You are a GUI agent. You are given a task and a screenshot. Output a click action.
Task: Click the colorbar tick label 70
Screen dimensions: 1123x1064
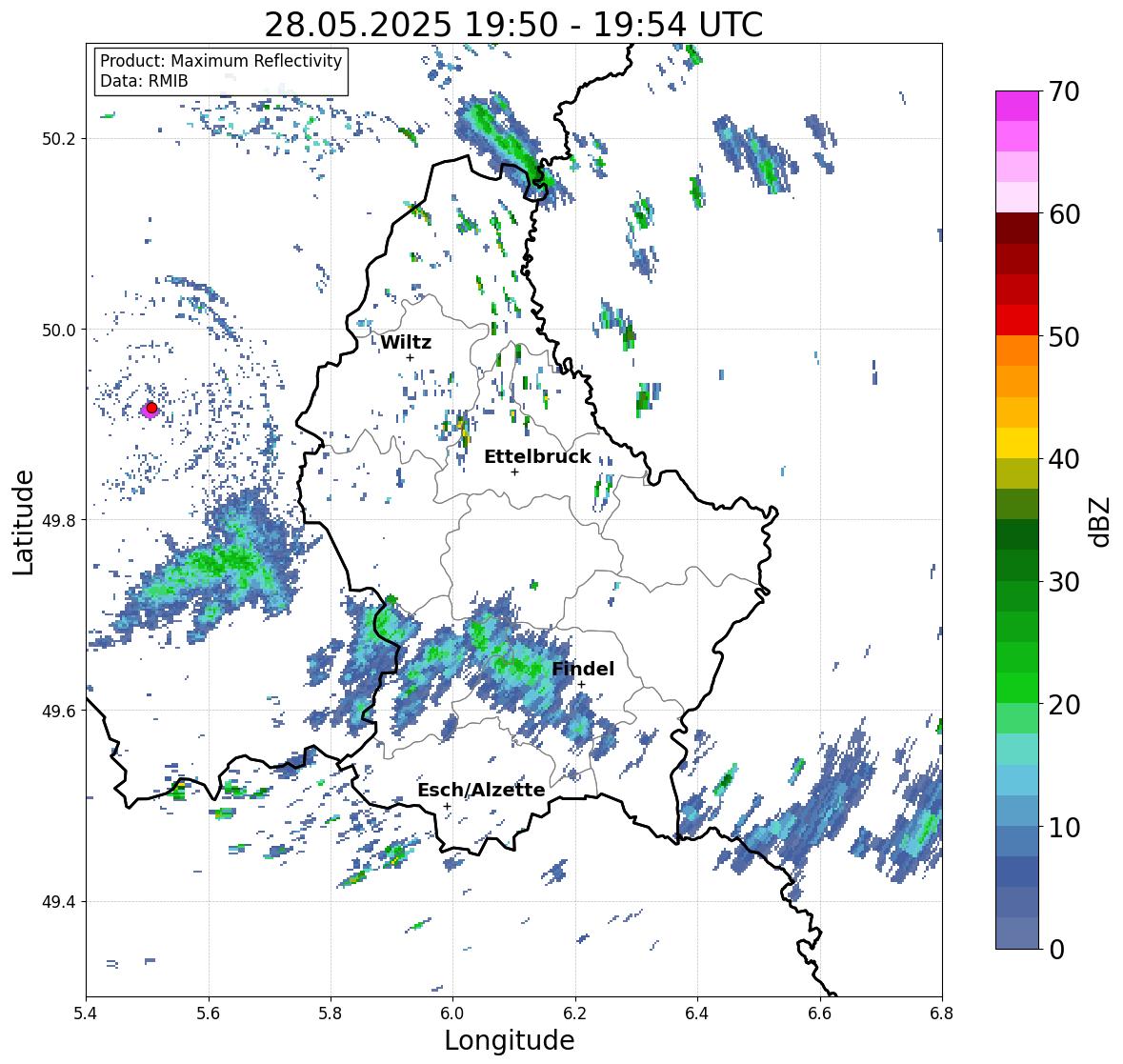pyautogui.click(x=1064, y=91)
